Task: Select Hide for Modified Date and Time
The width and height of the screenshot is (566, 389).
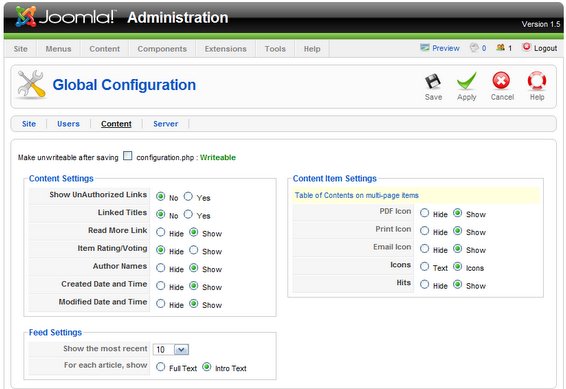Action: click(x=161, y=303)
